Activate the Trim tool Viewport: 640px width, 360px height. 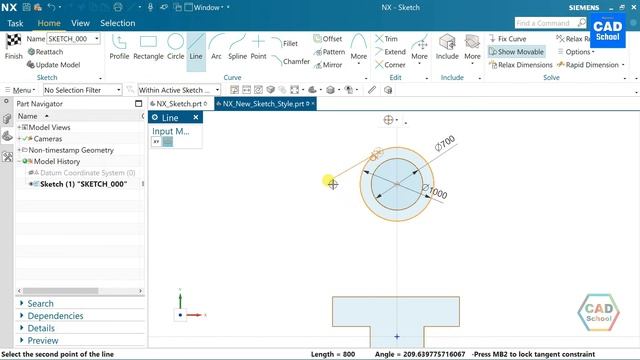tap(386, 39)
